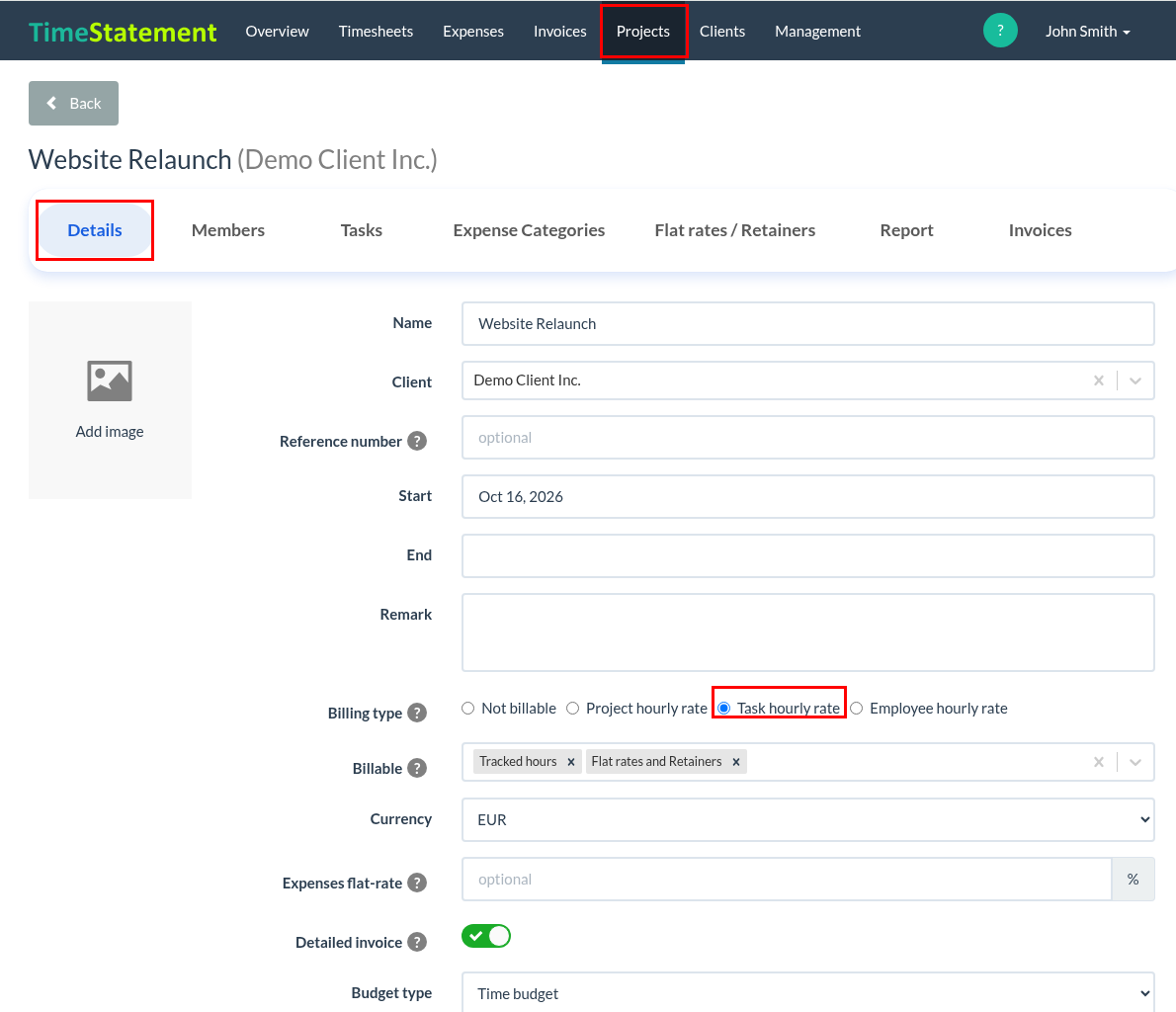
Task: Open the Overview page
Action: [277, 32]
